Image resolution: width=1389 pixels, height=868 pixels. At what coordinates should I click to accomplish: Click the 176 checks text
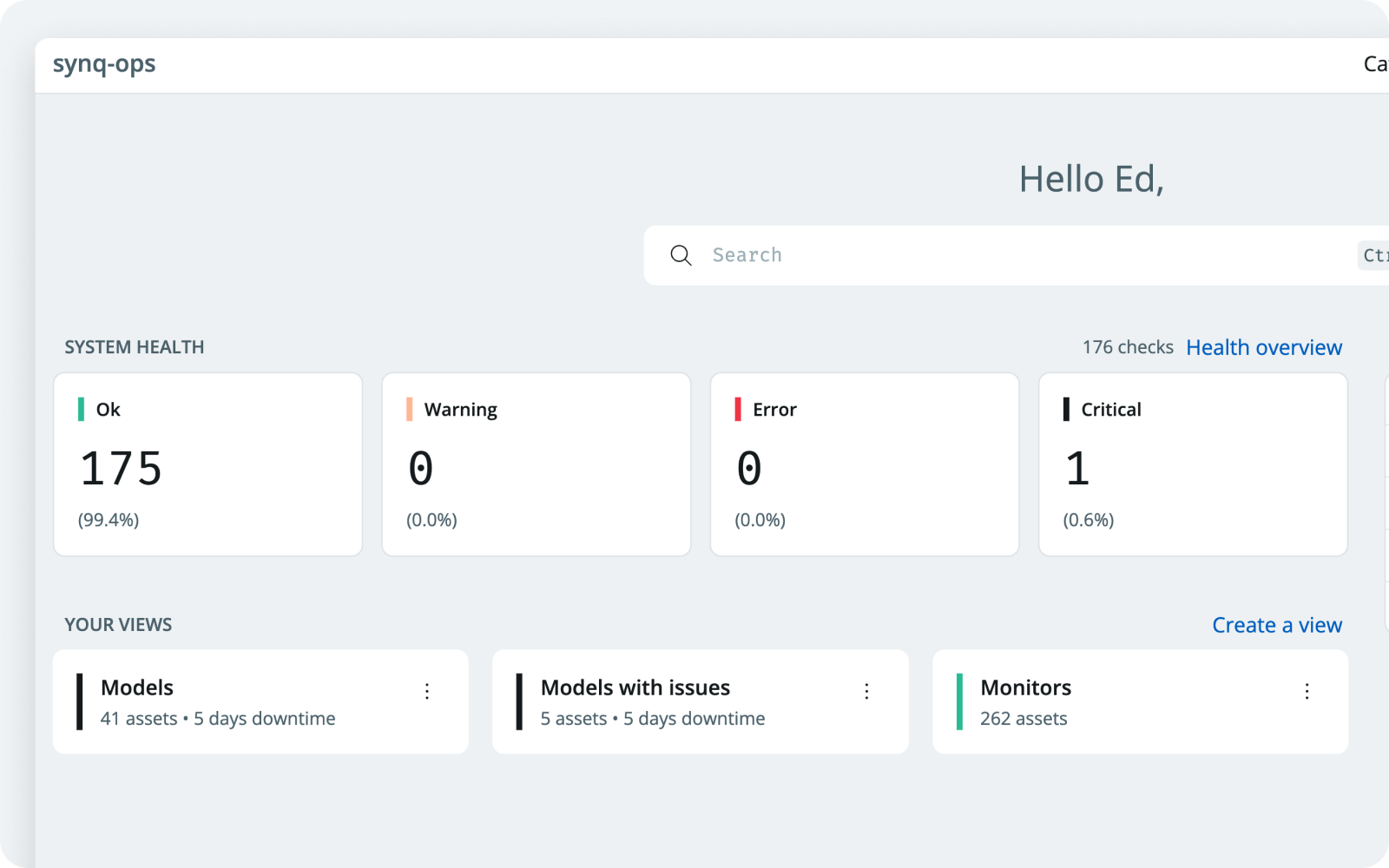(1128, 347)
